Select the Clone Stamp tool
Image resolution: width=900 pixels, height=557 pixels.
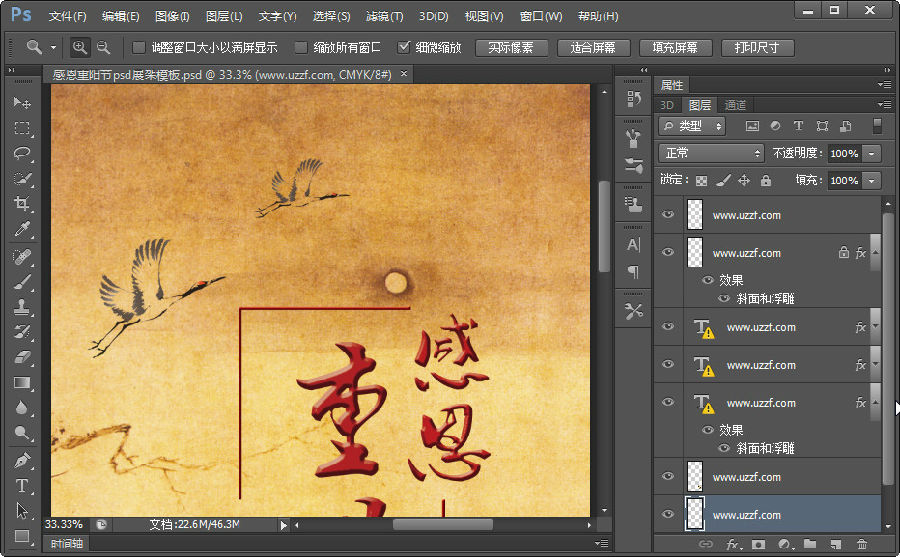pyautogui.click(x=22, y=307)
